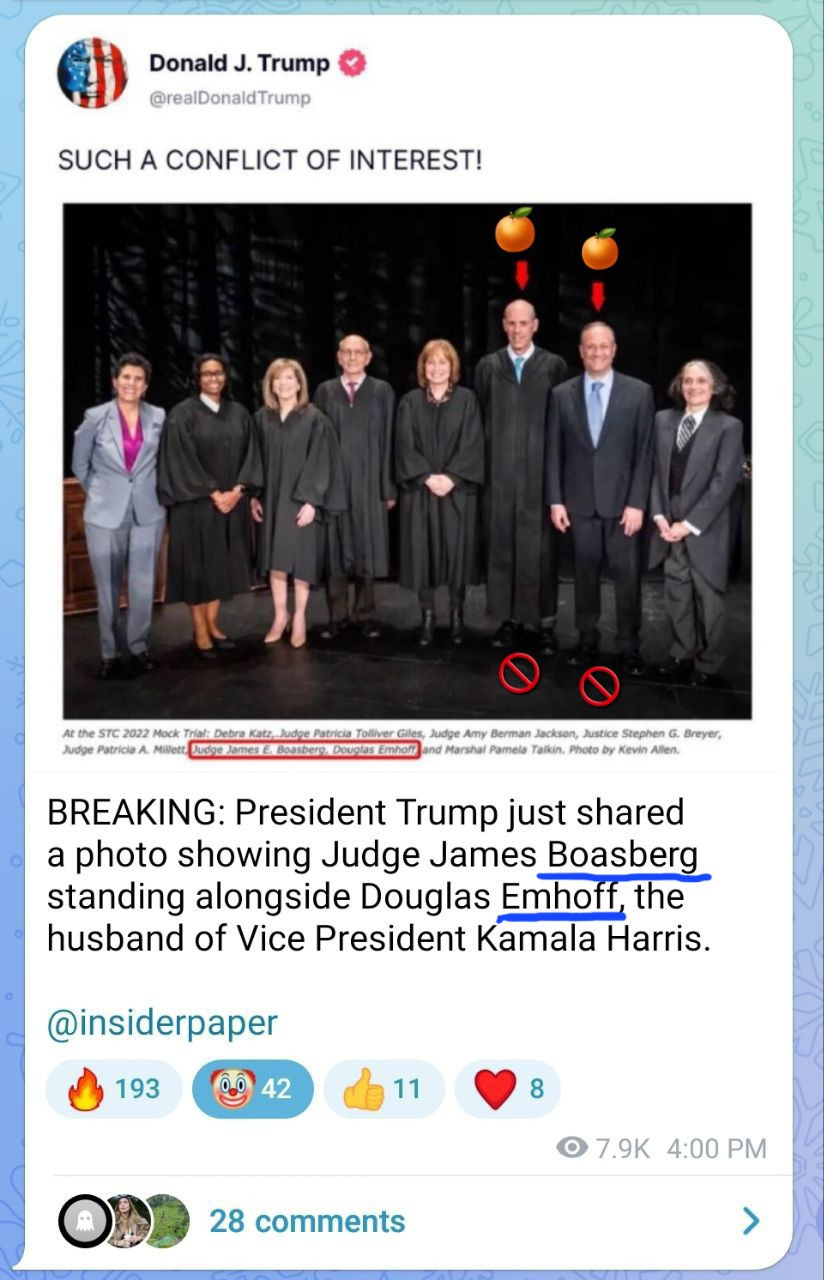Click the red-boxed caption name Boasberg, Emhoff
The image size is (824, 1280).
pyautogui.click(x=304, y=749)
